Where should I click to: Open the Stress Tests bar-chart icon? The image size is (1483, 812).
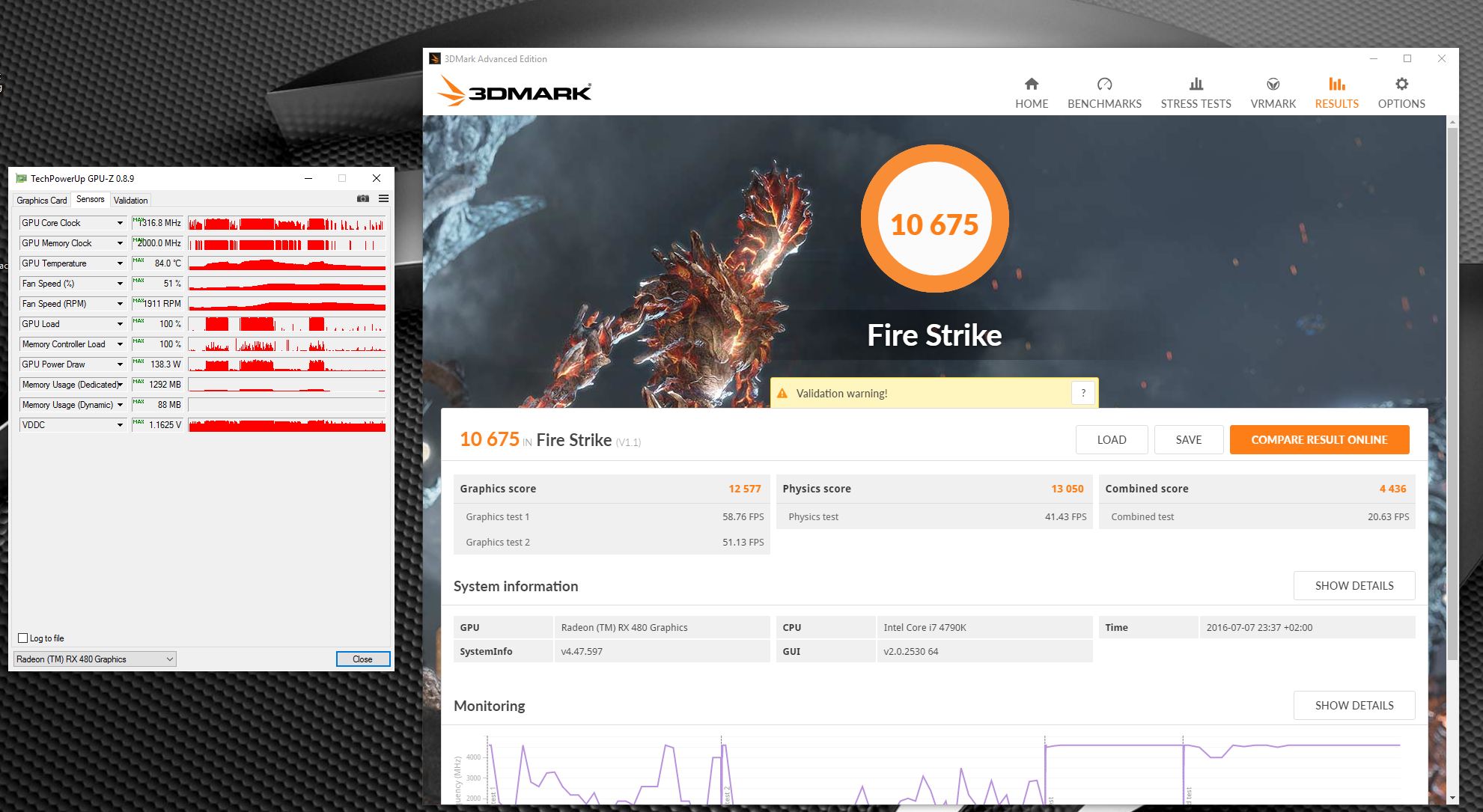pos(1196,84)
